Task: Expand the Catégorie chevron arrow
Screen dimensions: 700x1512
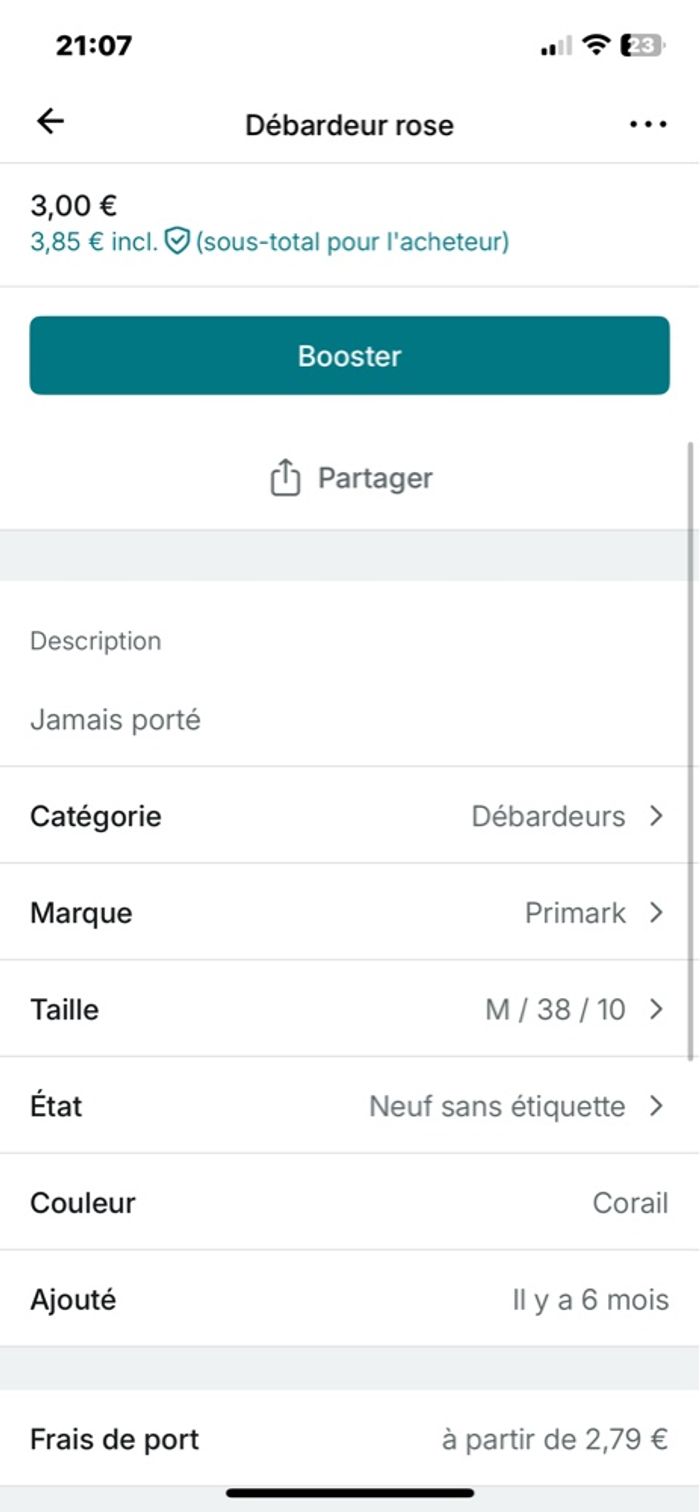Action: tap(656, 816)
